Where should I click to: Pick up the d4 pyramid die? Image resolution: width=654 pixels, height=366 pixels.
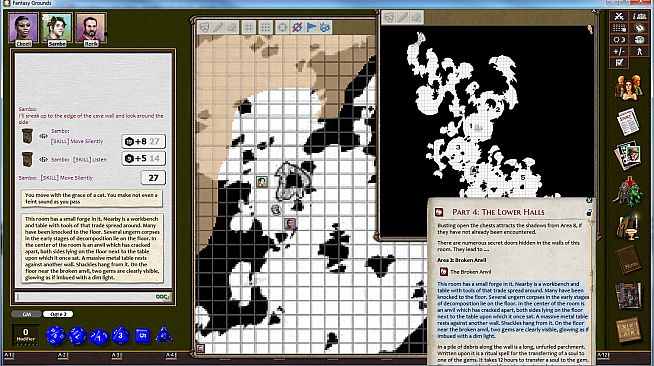[164, 334]
